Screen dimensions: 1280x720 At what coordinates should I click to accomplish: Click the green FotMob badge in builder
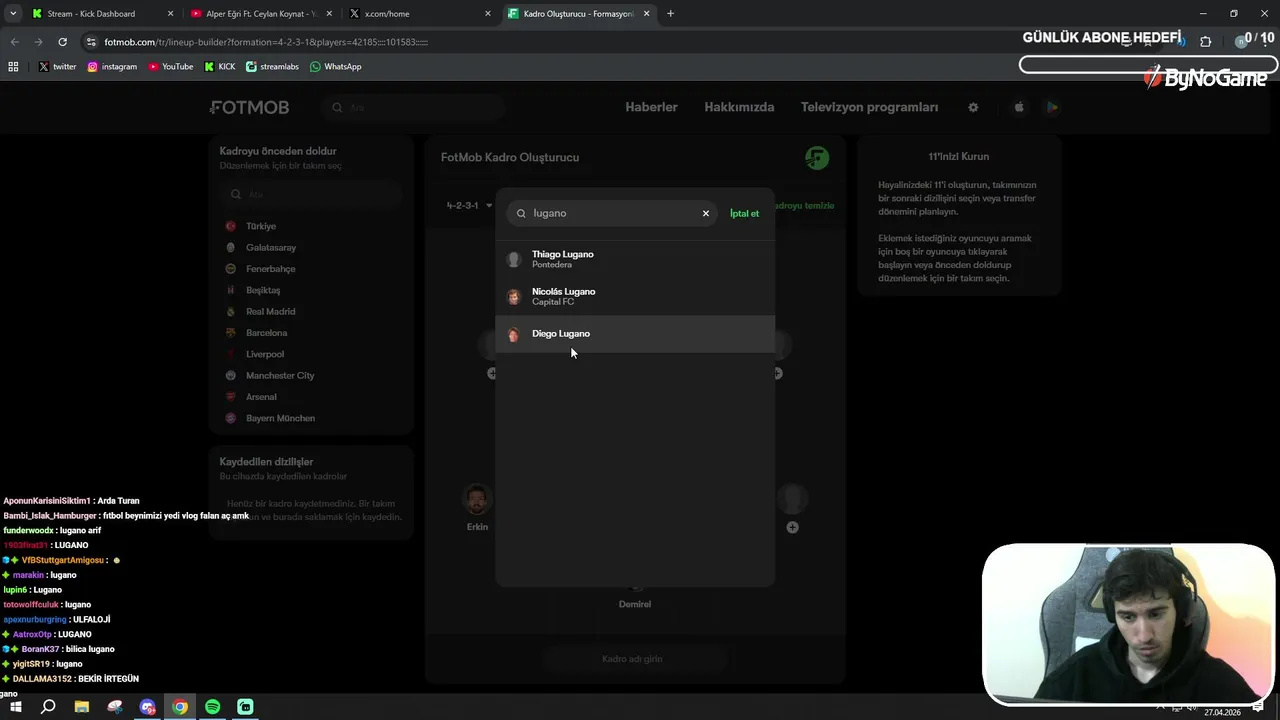tap(817, 158)
